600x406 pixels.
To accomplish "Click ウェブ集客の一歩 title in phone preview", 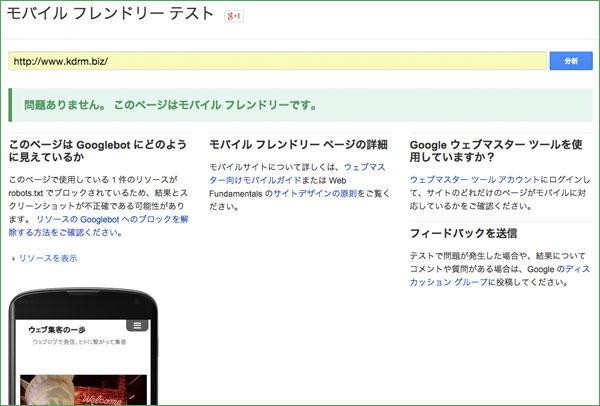I will [x=57, y=330].
